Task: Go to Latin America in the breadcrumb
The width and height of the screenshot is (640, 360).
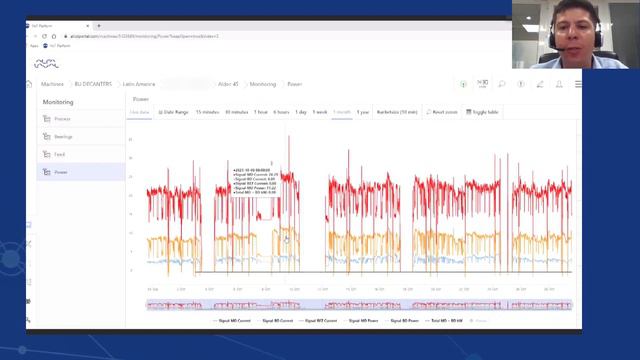Action: coord(139,84)
